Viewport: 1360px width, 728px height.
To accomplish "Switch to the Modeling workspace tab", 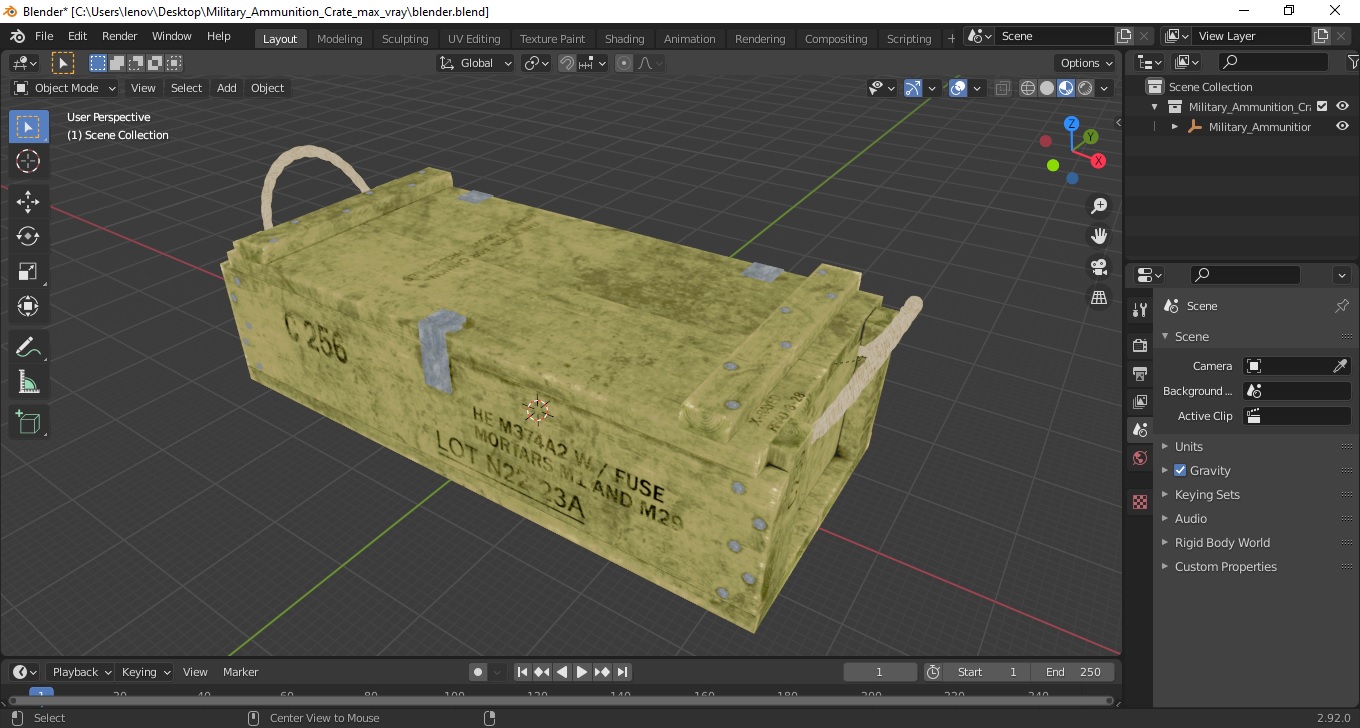I will click(x=339, y=39).
